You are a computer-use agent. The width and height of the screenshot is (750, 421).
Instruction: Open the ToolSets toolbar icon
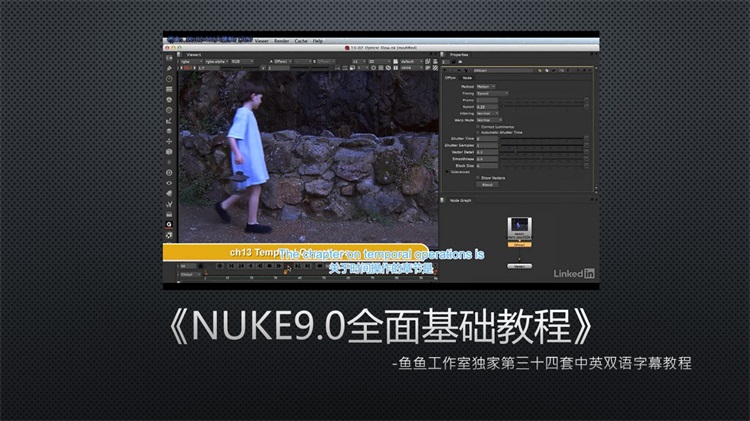tap(169, 204)
